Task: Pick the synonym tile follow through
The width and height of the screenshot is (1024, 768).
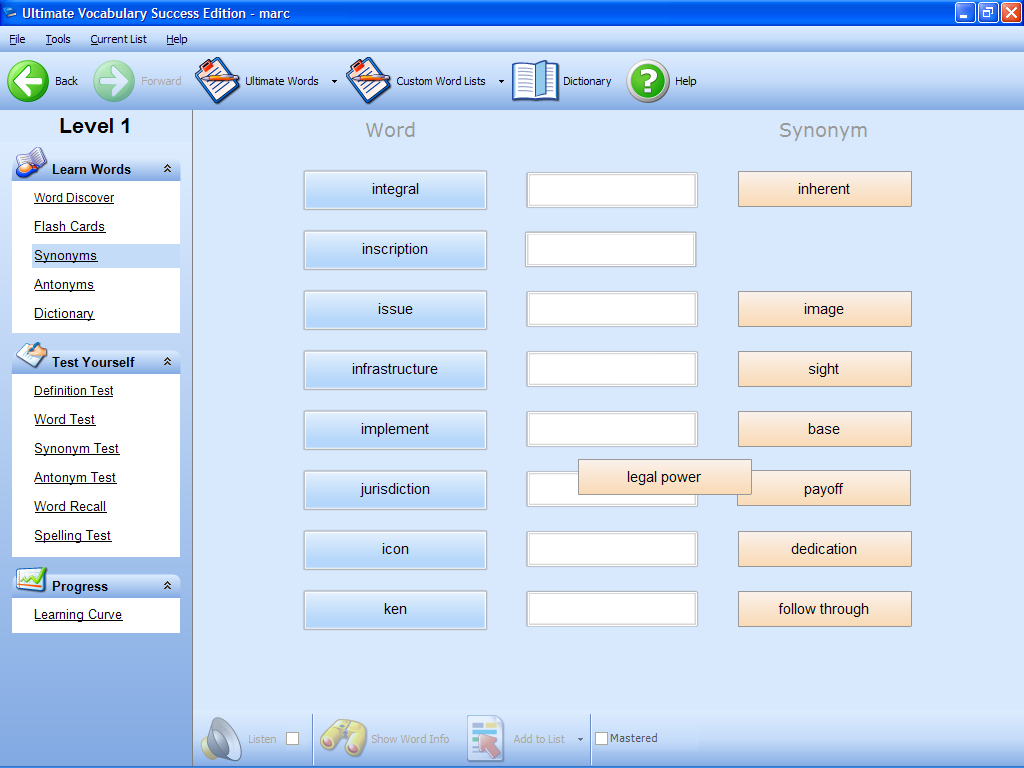Action: 825,609
